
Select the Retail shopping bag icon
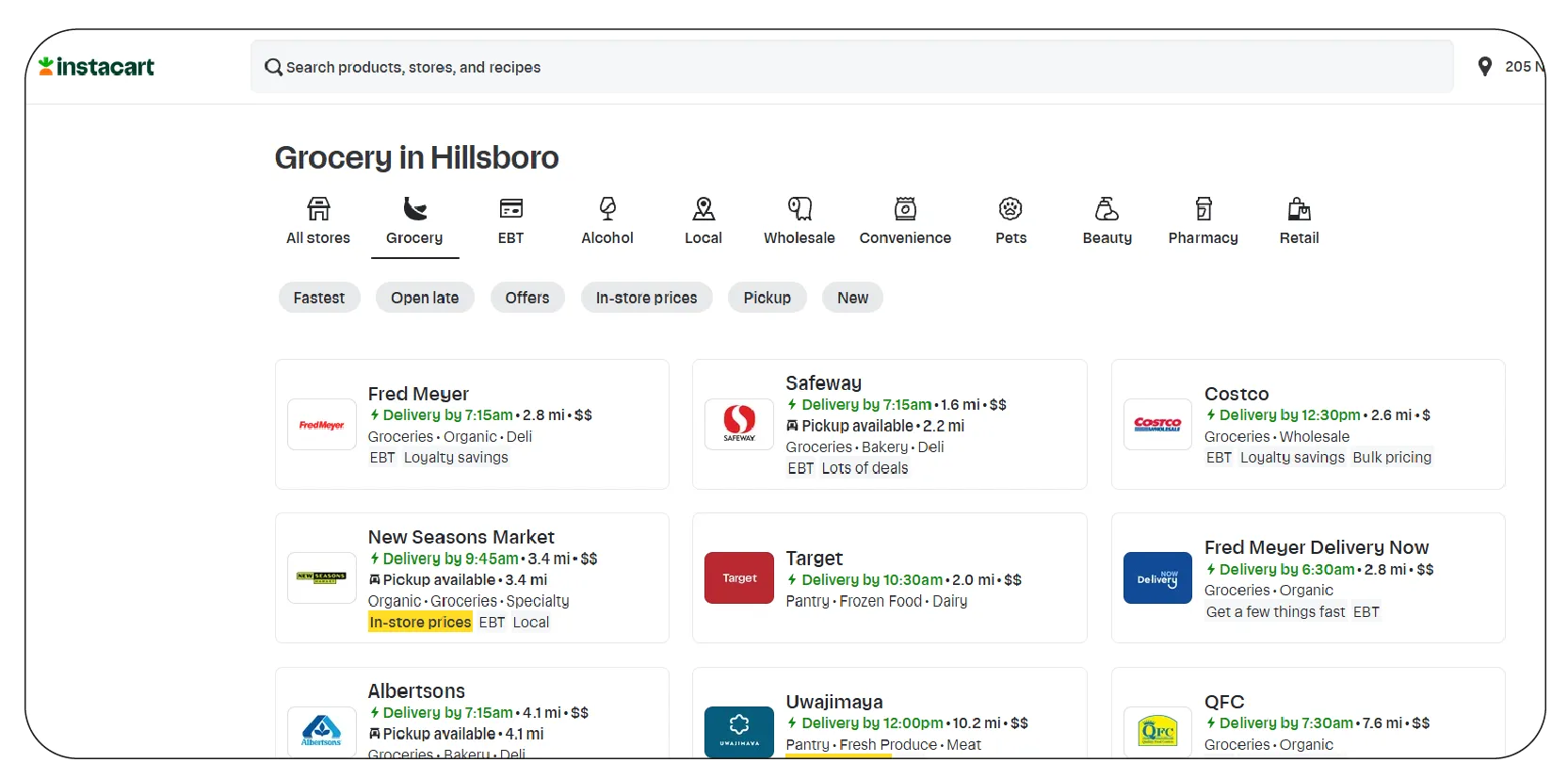[x=1299, y=208]
